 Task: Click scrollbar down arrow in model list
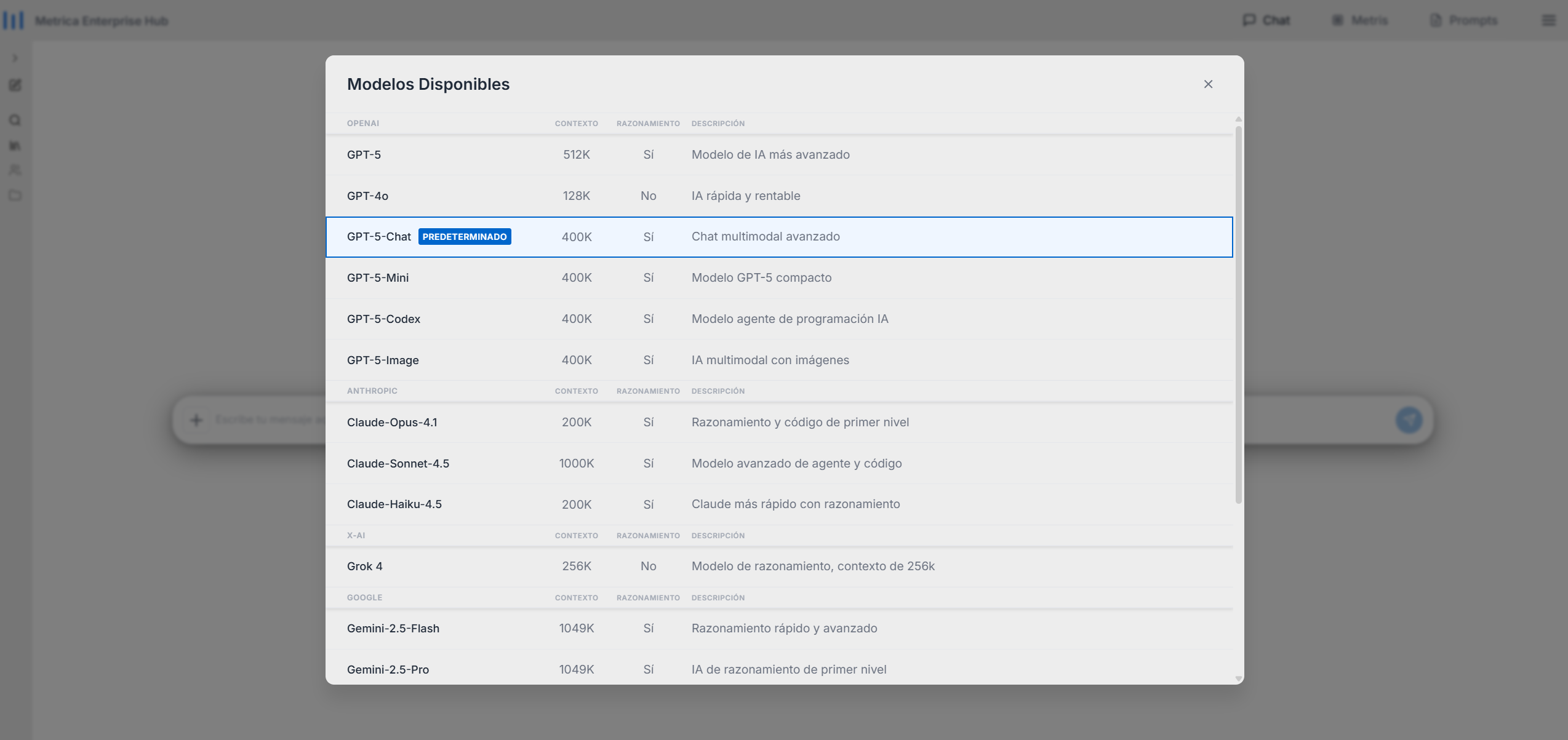(1238, 678)
